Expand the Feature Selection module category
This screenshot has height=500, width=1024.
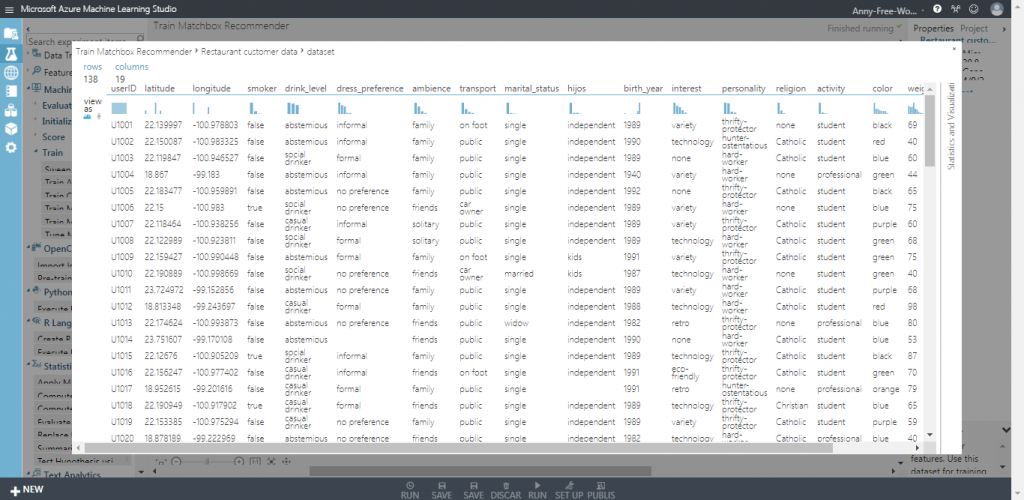tap(27, 72)
